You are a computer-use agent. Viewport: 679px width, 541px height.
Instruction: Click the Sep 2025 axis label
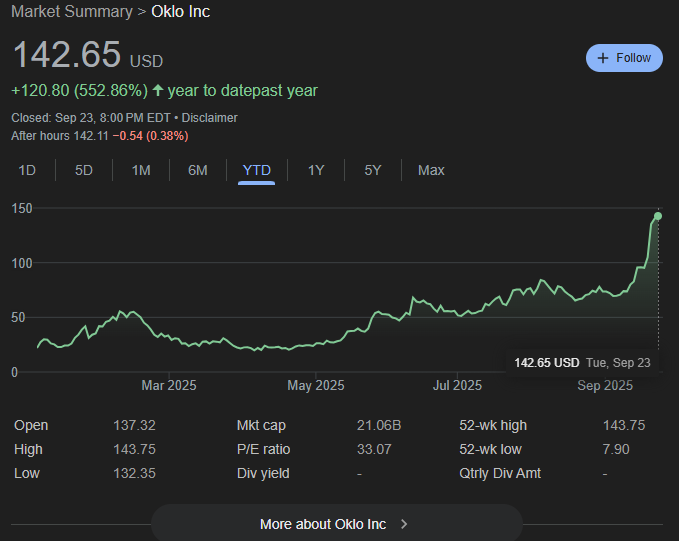(x=605, y=386)
